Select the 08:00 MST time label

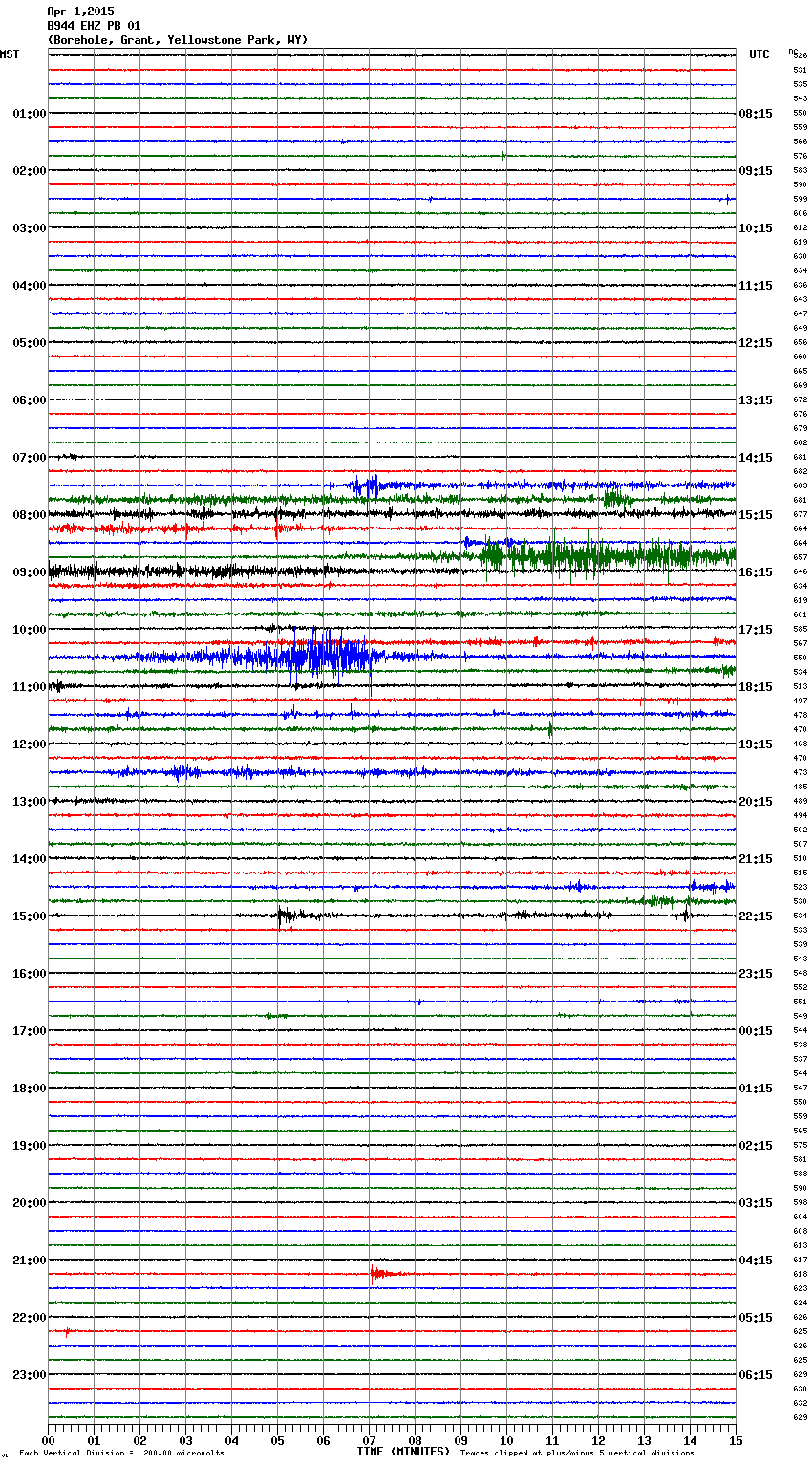point(30,515)
